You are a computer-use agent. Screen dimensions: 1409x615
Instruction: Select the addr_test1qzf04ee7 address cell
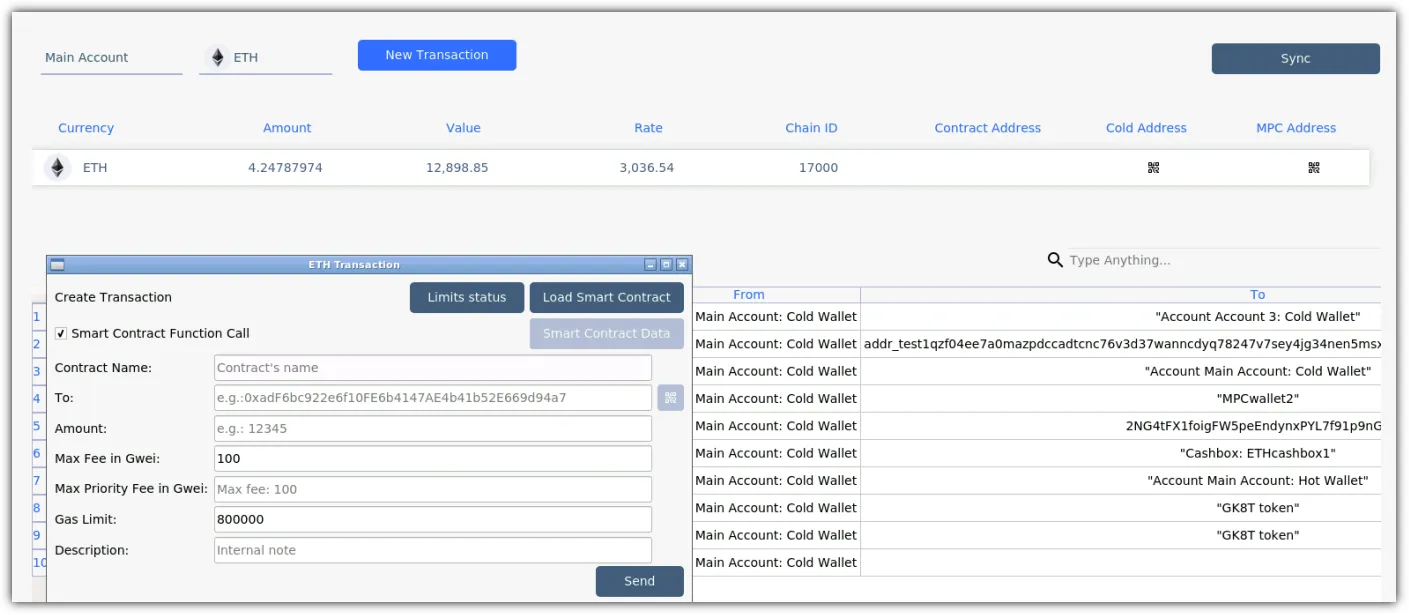(x=1121, y=344)
